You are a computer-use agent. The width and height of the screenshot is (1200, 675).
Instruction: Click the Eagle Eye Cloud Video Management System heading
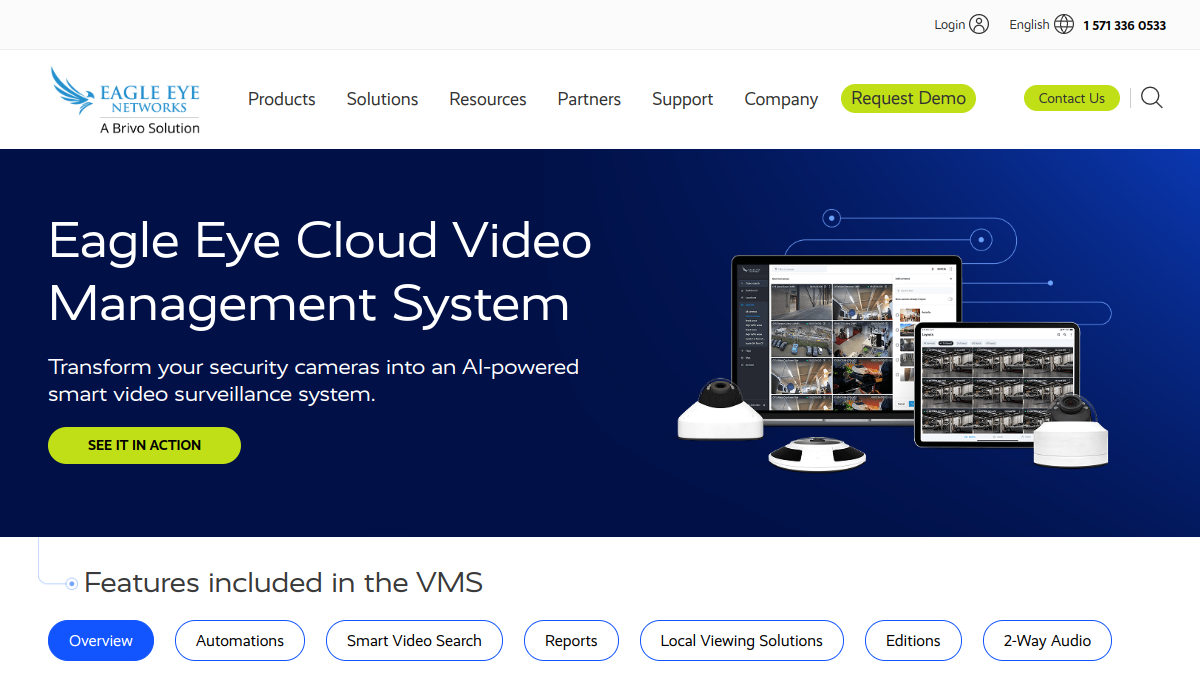coord(320,271)
